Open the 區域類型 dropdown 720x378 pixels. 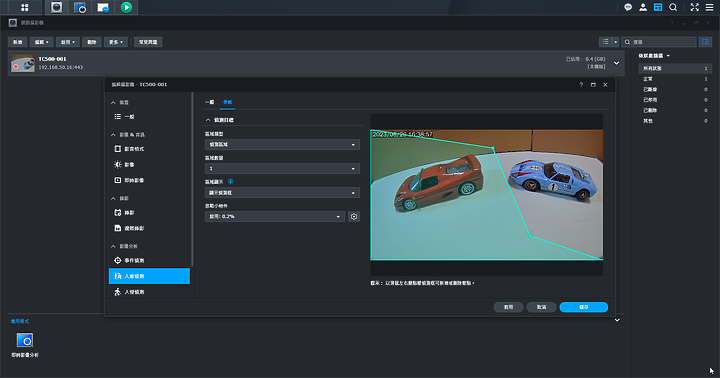pyautogui.click(x=282, y=145)
